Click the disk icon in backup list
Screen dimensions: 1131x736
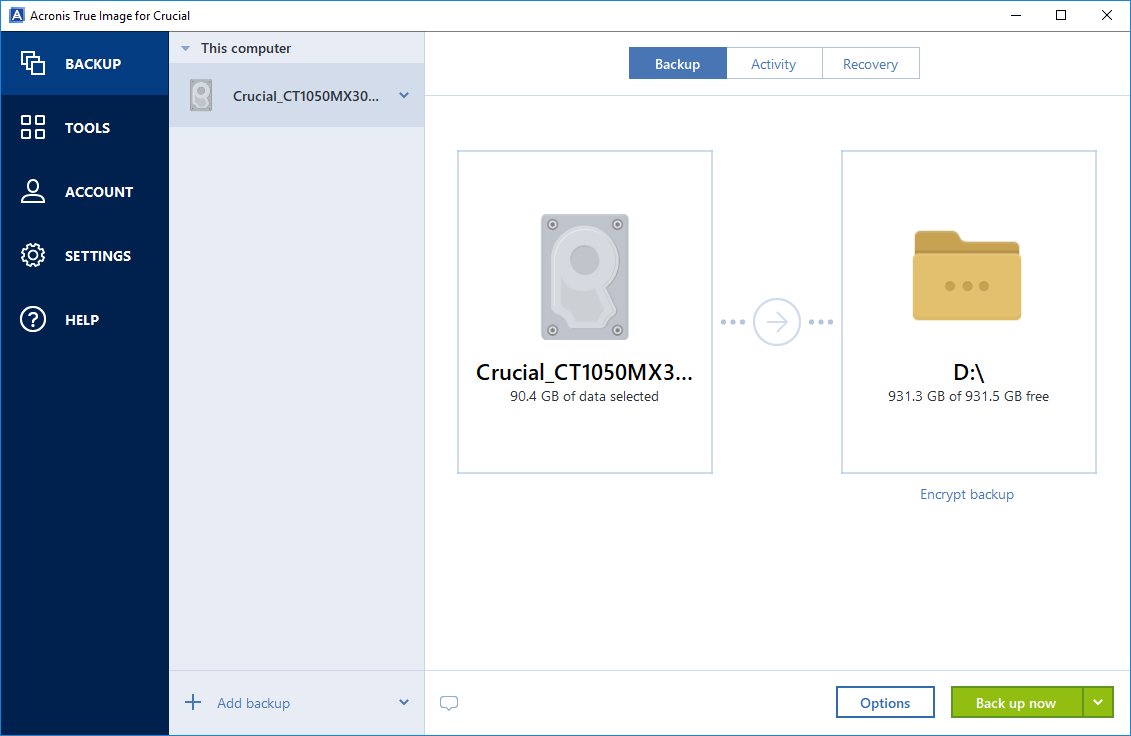(201, 95)
